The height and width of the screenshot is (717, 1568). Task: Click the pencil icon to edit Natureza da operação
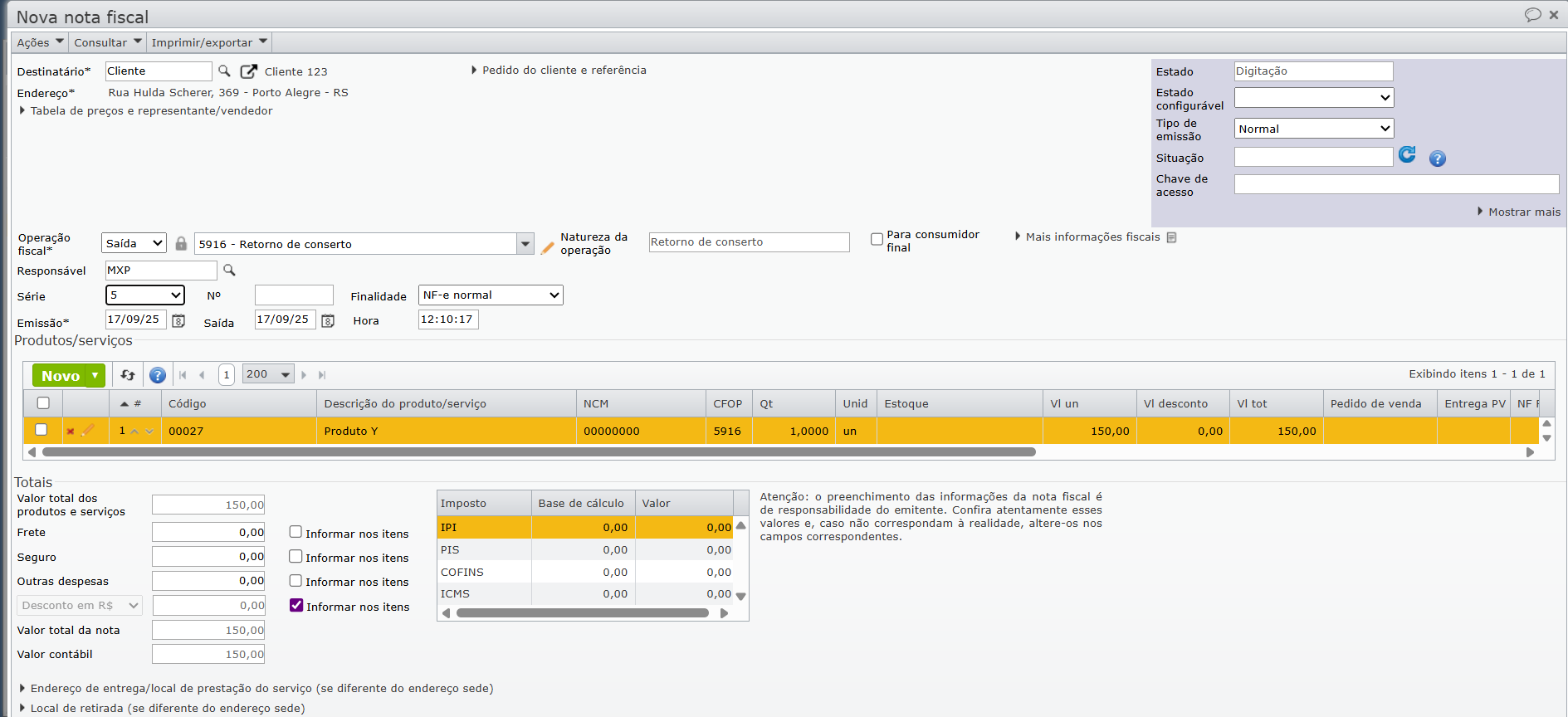click(x=547, y=247)
